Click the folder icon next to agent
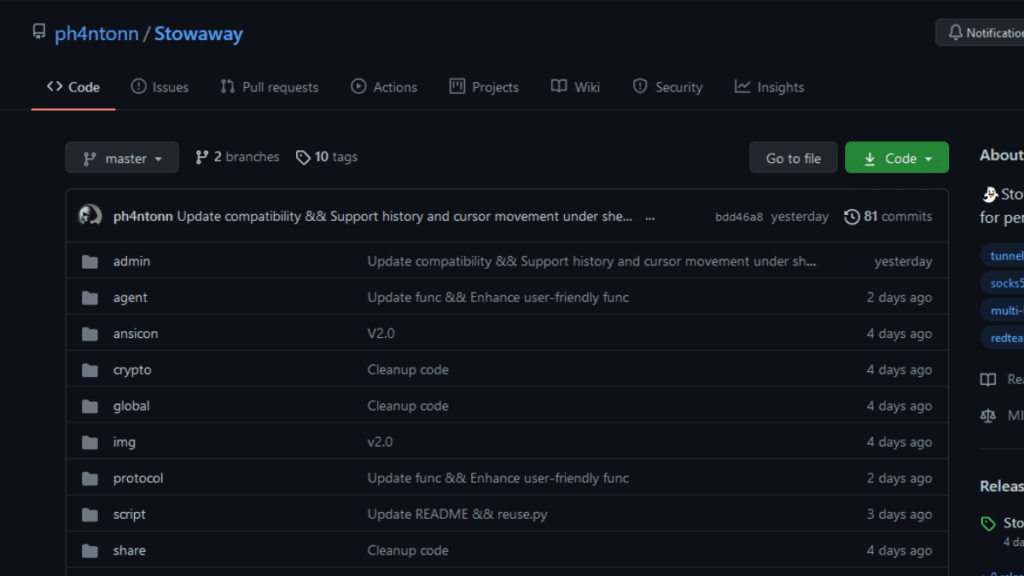The width and height of the screenshot is (1024, 576). click(x=90, y=298)
